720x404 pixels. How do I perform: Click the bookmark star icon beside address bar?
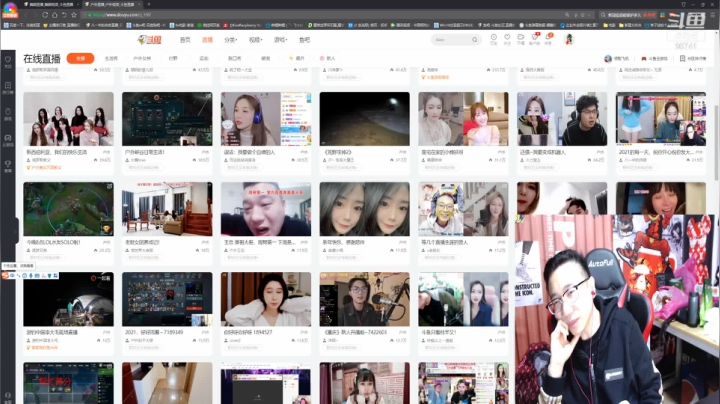[74, 15]
